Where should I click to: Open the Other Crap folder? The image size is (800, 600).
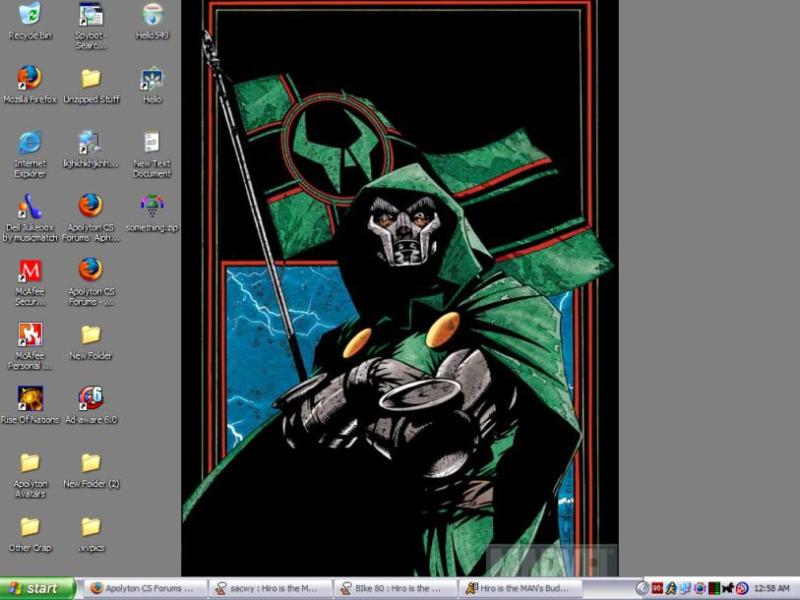pos(30,527)
